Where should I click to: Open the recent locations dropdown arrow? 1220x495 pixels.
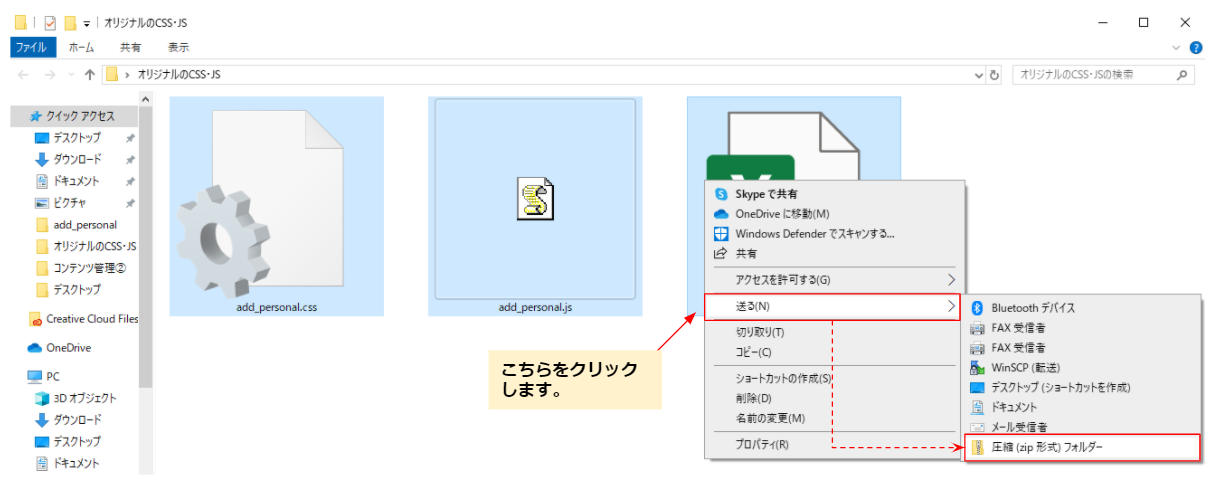pyautogui.click(x=69, y=75)
